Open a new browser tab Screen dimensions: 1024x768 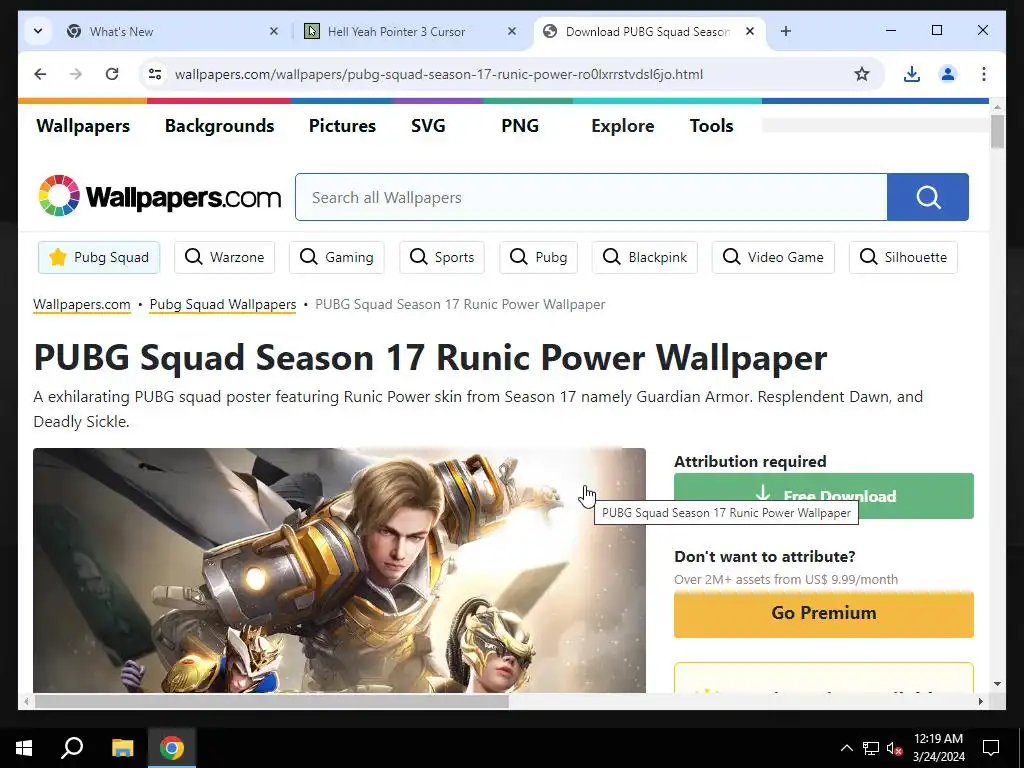pyautogui.click(x=786, y=31)
